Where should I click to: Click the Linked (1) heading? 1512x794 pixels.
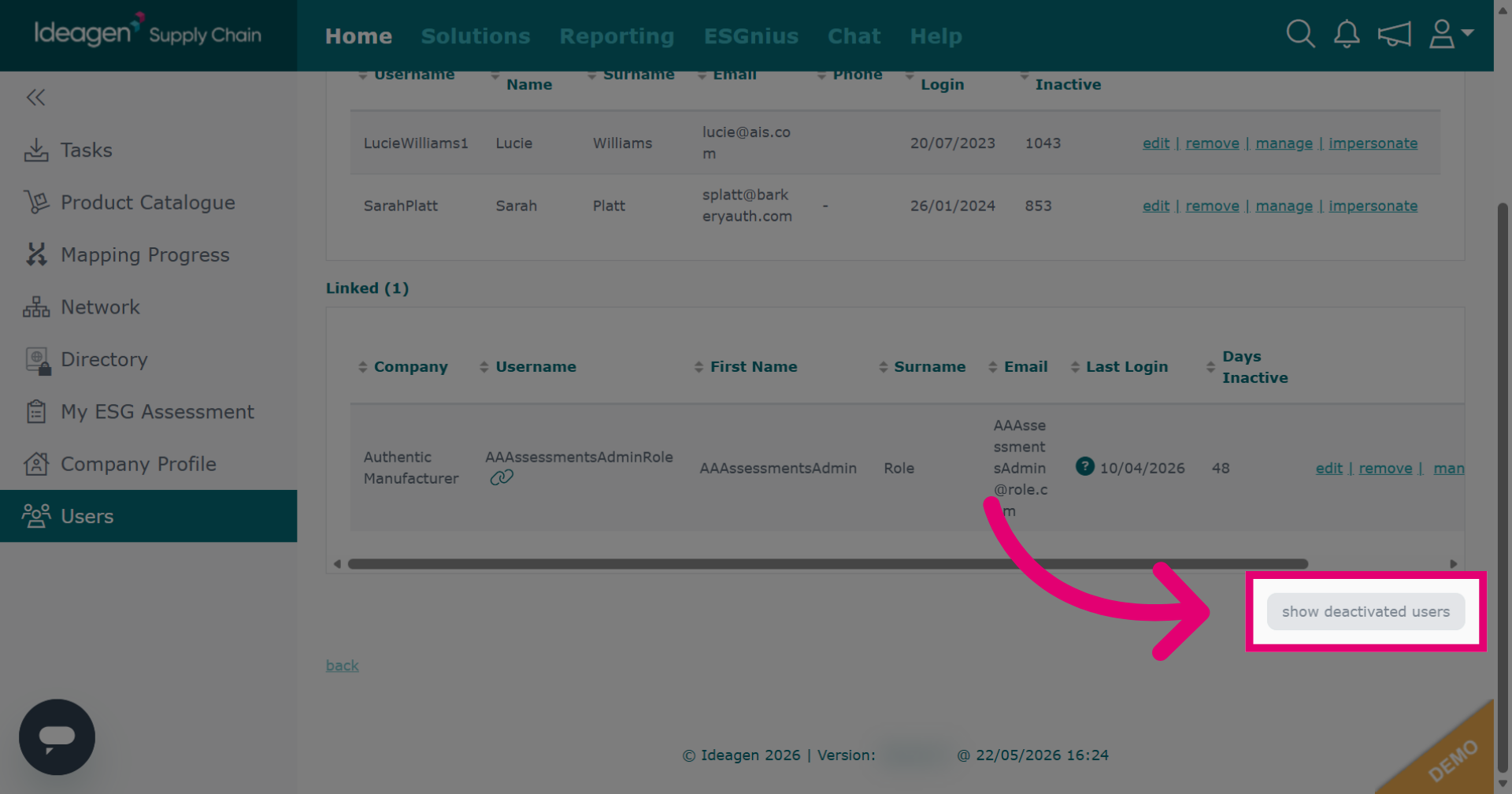tap(368, 288)
